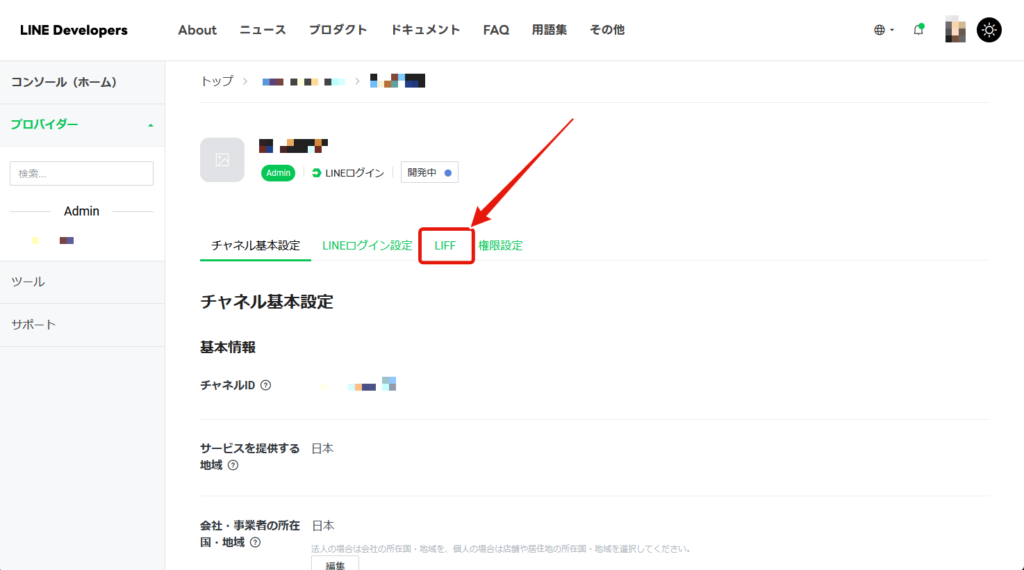Collapse the プロバイダー section
Screen dimensions: 1024x570
82,125
